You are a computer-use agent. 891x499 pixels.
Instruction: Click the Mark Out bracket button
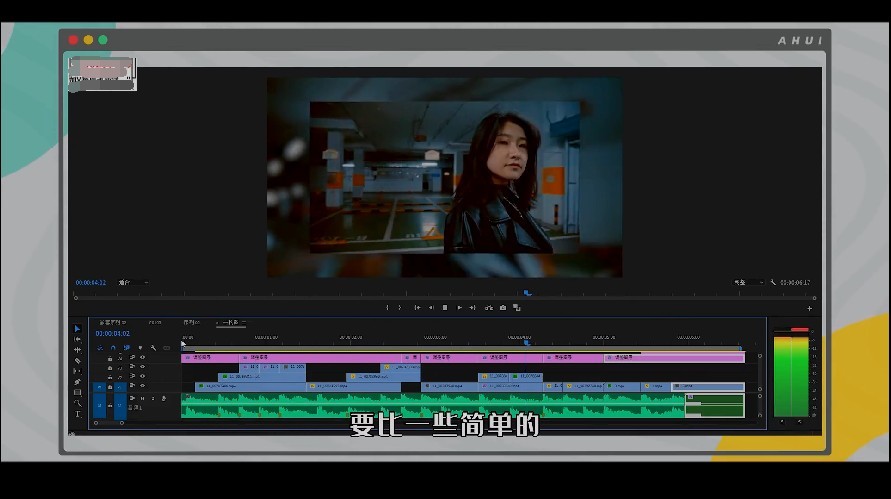tap(400, 307)
